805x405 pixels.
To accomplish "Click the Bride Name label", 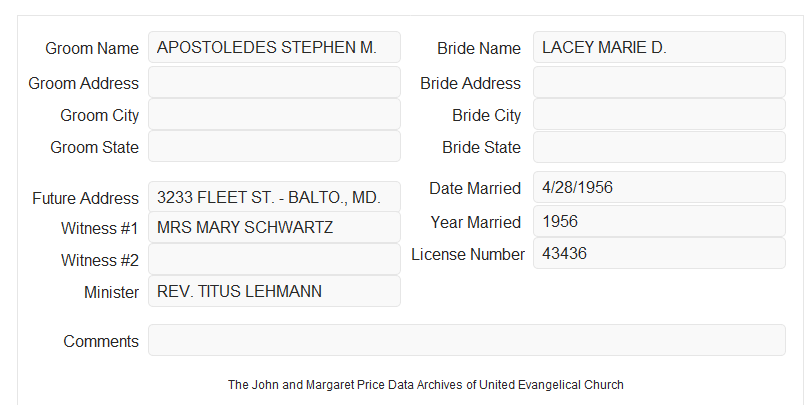I will click(x=479, y=48).
